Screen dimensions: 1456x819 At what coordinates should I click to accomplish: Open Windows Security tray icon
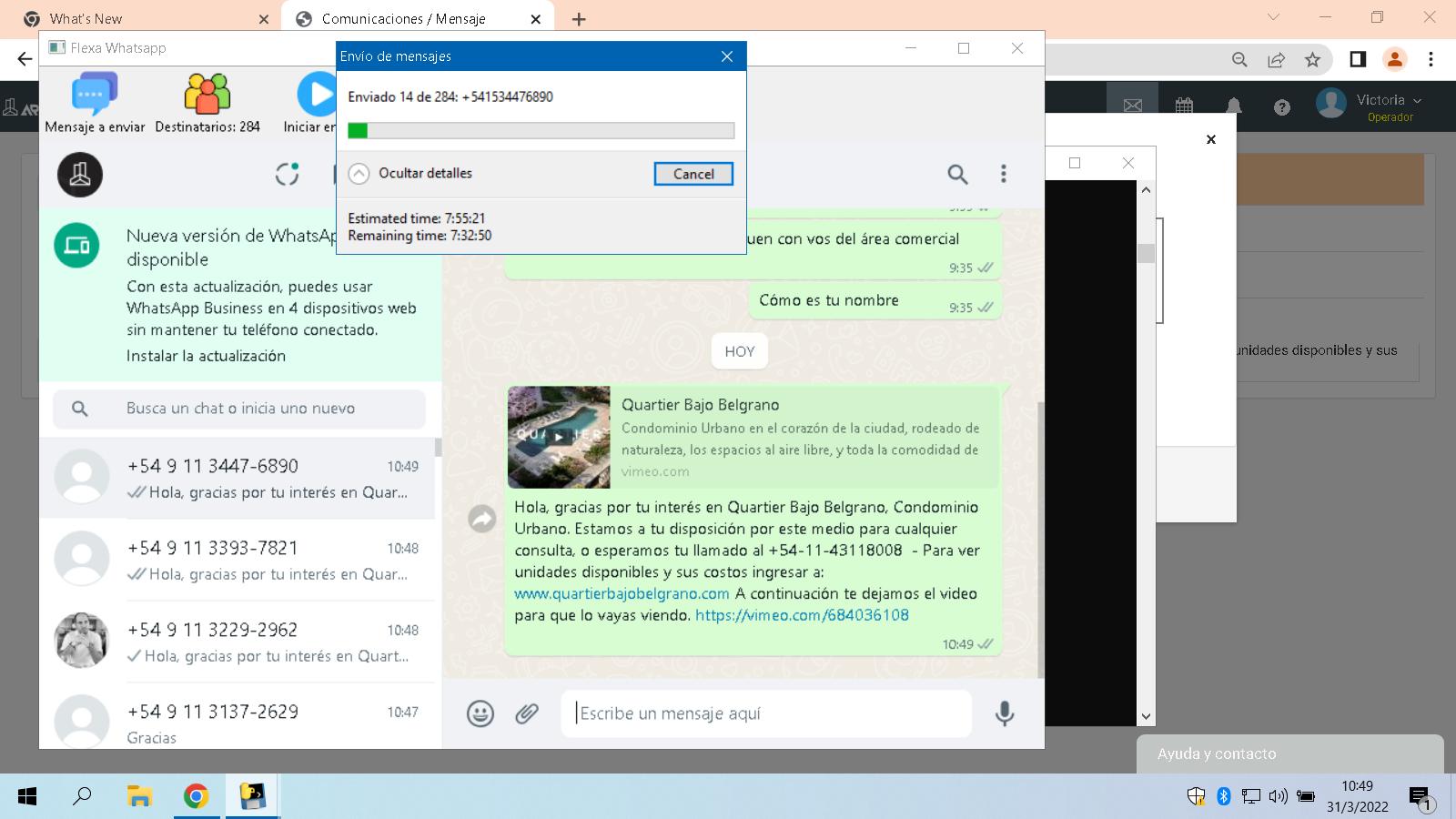tap(1196, 796)
